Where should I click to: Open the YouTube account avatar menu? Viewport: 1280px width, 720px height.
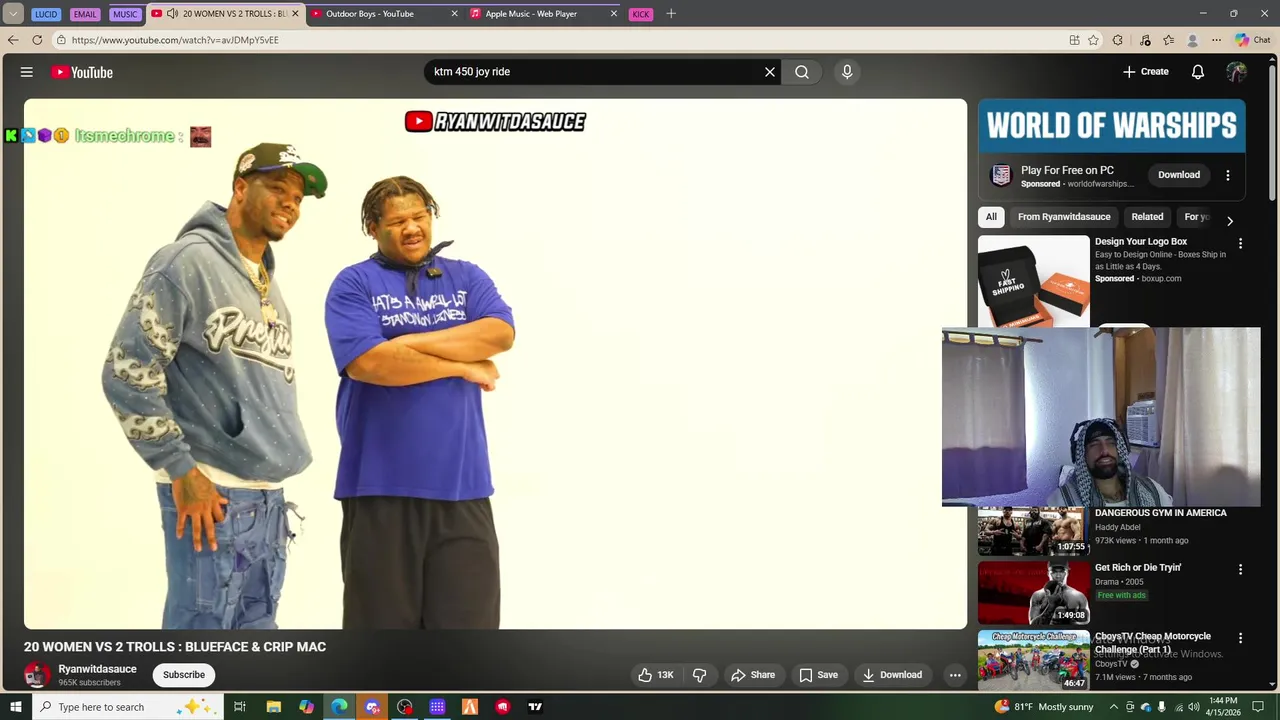click(x=1237, y=72)
